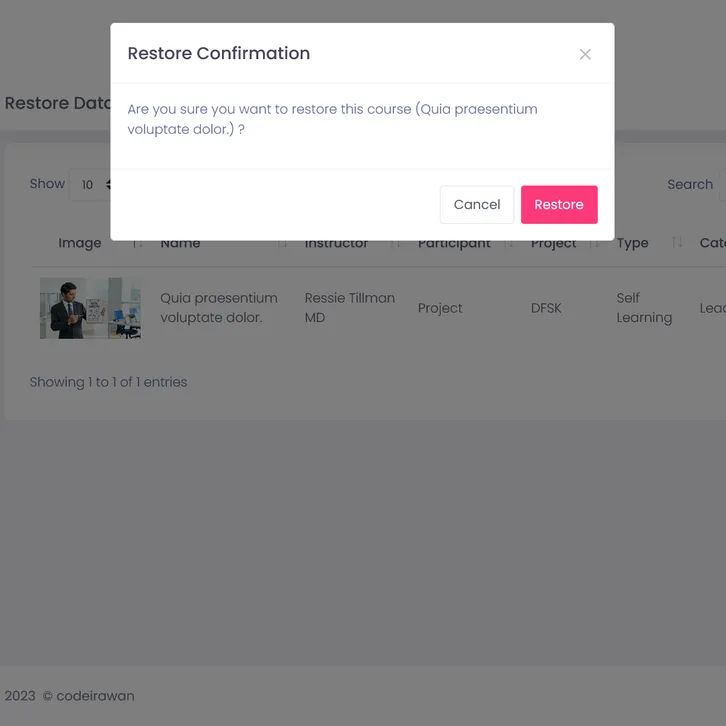Click the DFSK project cell

[x=546, y=308]
